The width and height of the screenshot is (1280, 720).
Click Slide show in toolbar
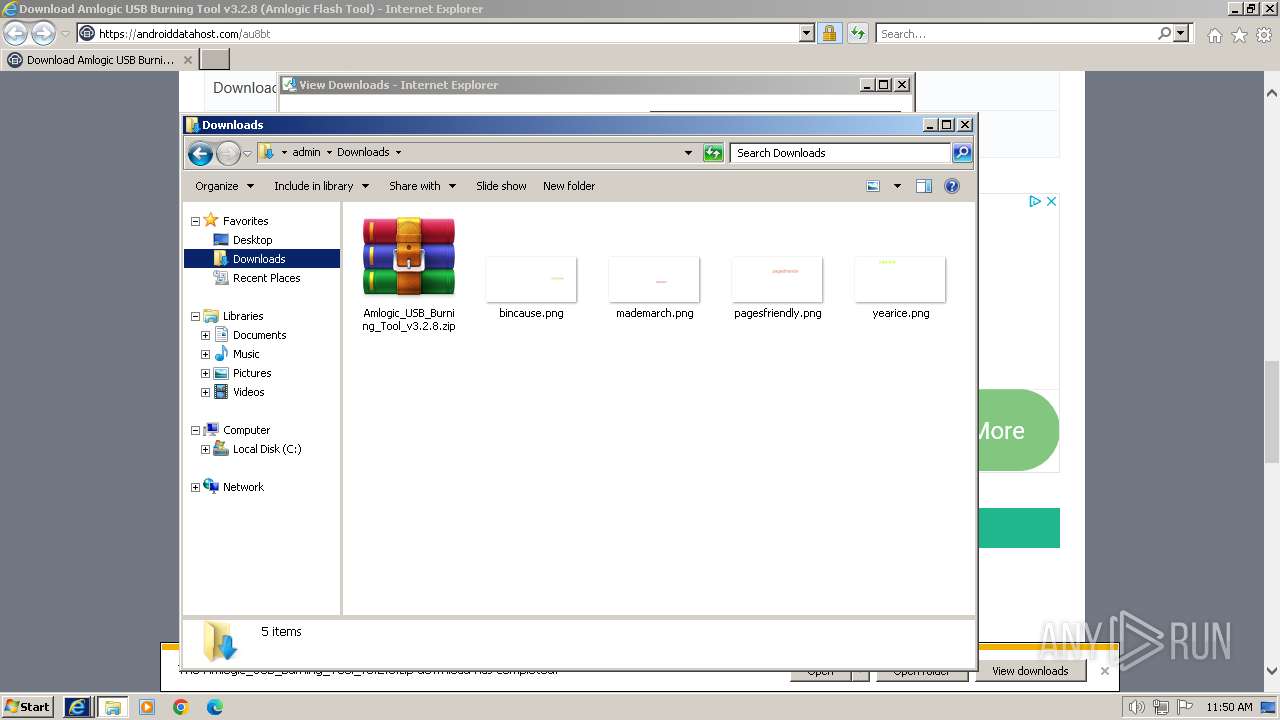click(501, 186)
